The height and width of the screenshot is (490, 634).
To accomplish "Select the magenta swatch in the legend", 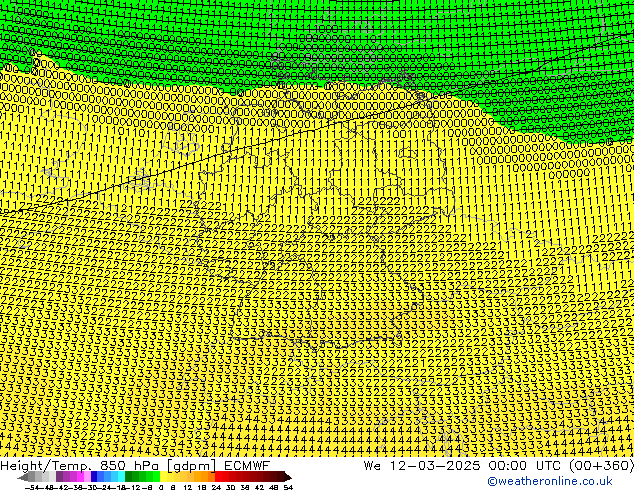I will (x=80, y=476).
